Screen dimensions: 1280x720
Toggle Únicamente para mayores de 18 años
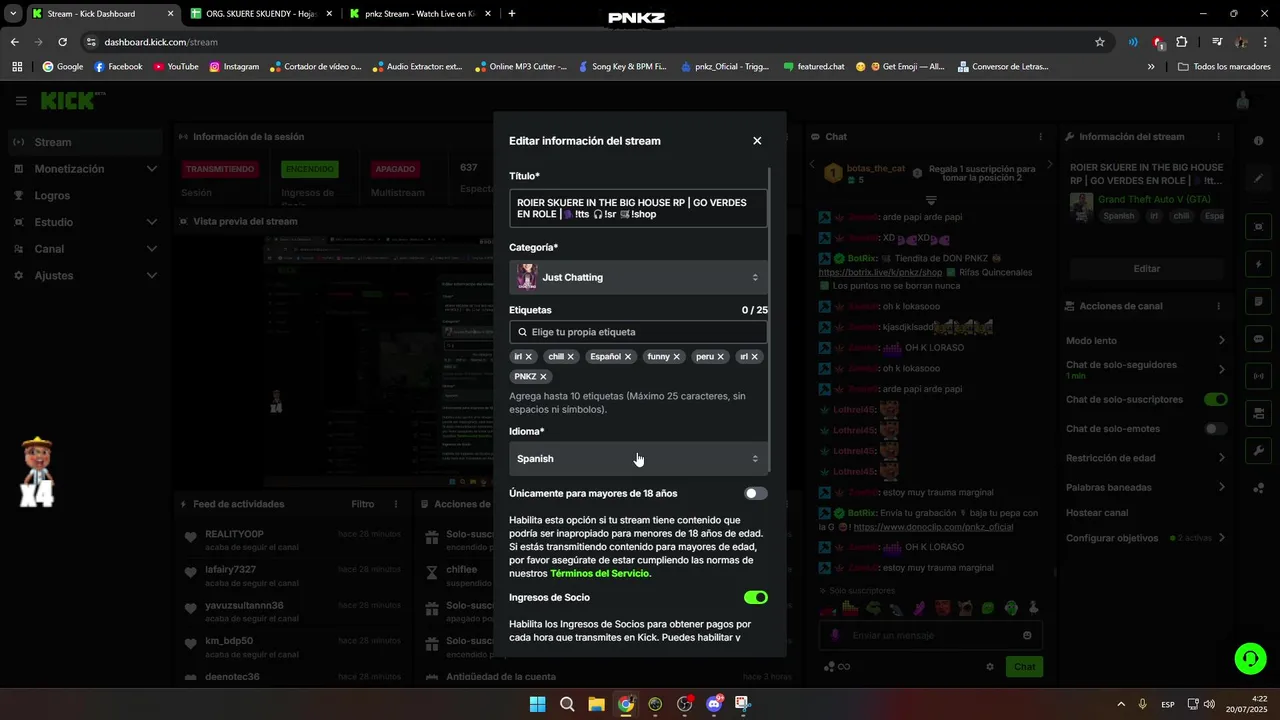pyautogui.click(x=756, y=494)
